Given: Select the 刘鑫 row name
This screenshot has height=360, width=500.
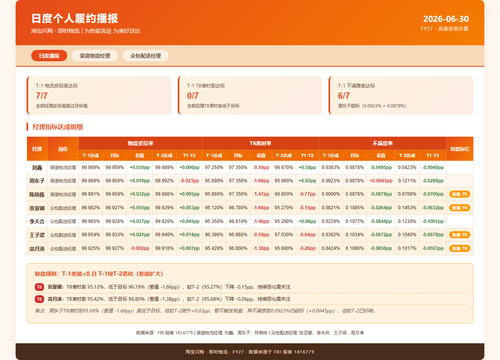Looking at the screenshot, I should [x=37, y=168].
